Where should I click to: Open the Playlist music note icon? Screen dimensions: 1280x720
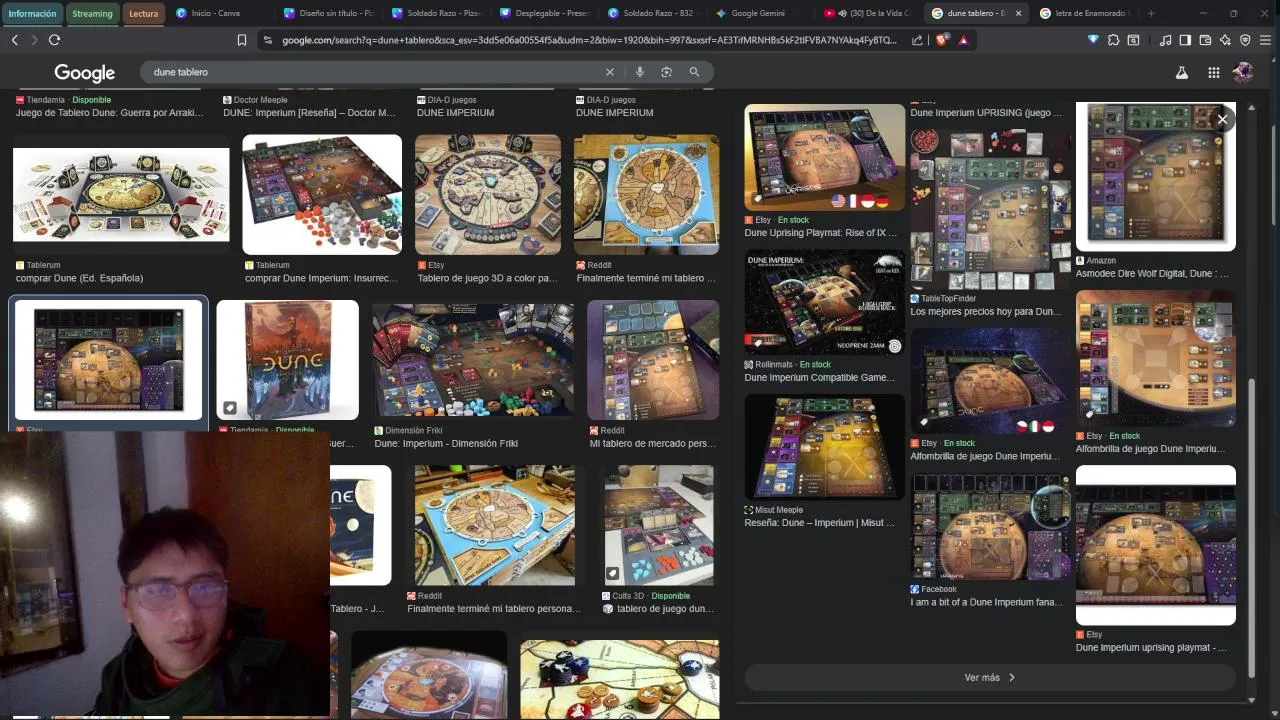coord(1165,40)
